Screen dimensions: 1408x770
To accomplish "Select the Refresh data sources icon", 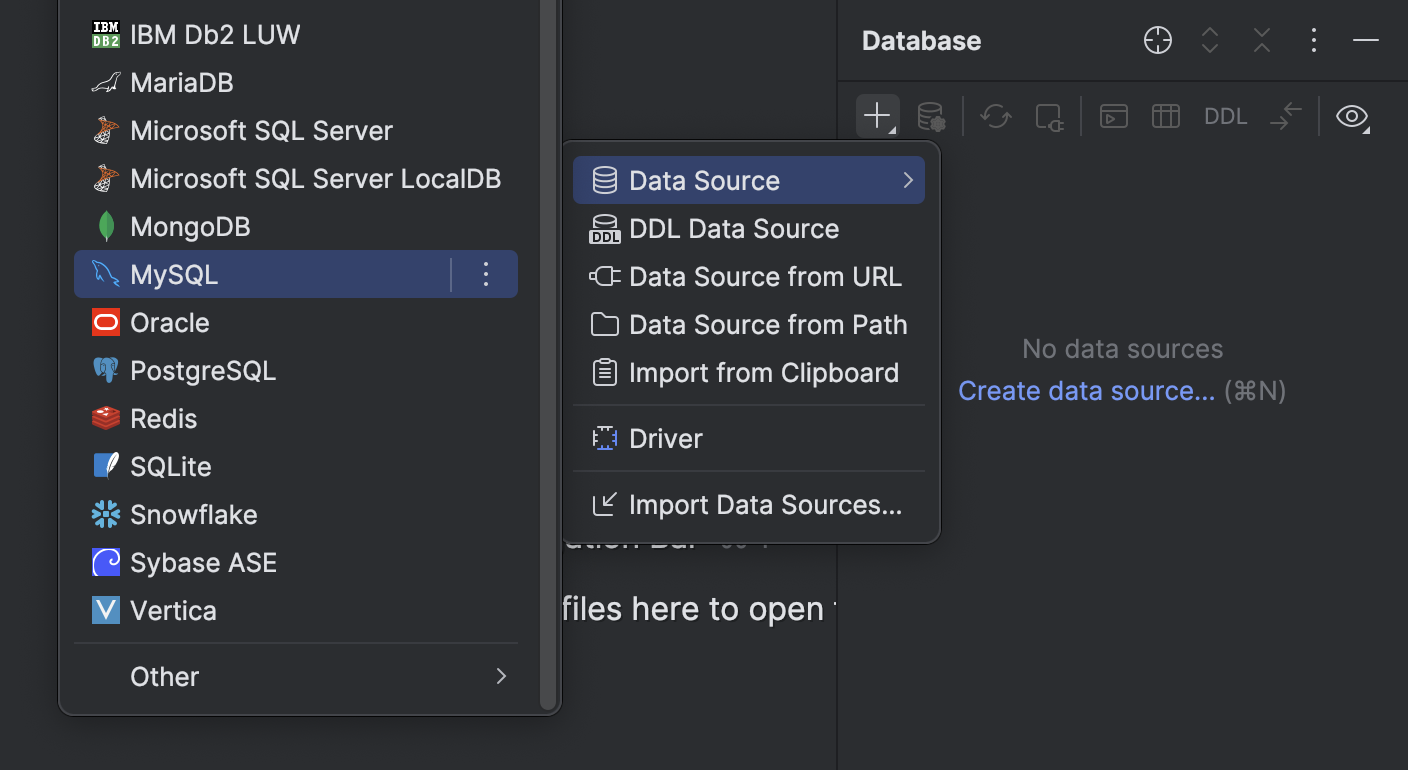I will pos(995,116).
